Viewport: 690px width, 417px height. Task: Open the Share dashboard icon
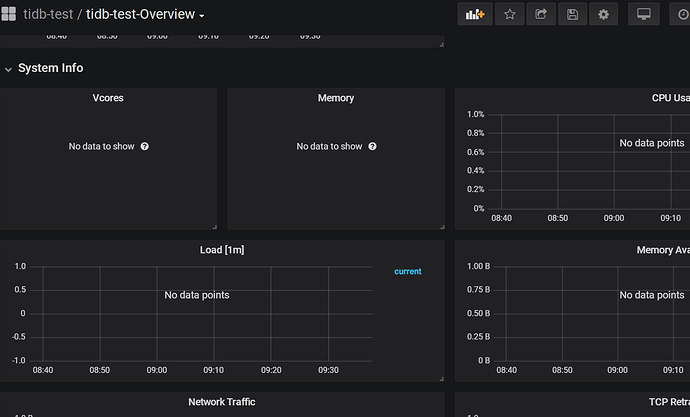pos(541,14)
